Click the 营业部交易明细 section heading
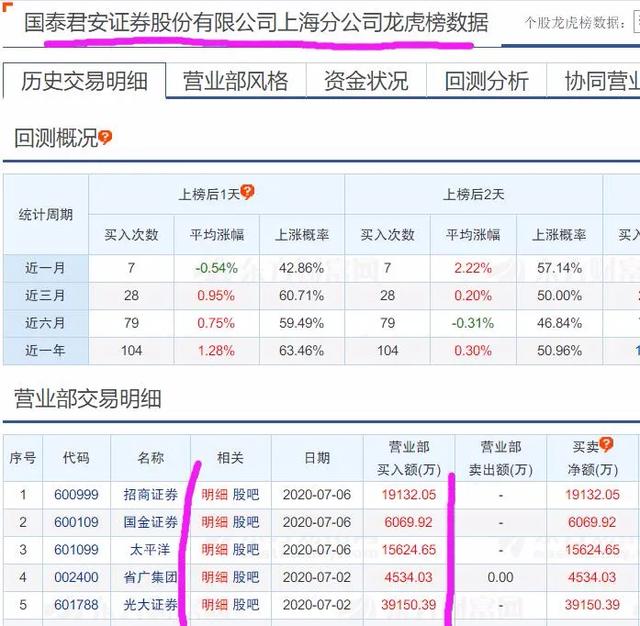The height and width of the screenshot is (626, 640). click(88, 398)
